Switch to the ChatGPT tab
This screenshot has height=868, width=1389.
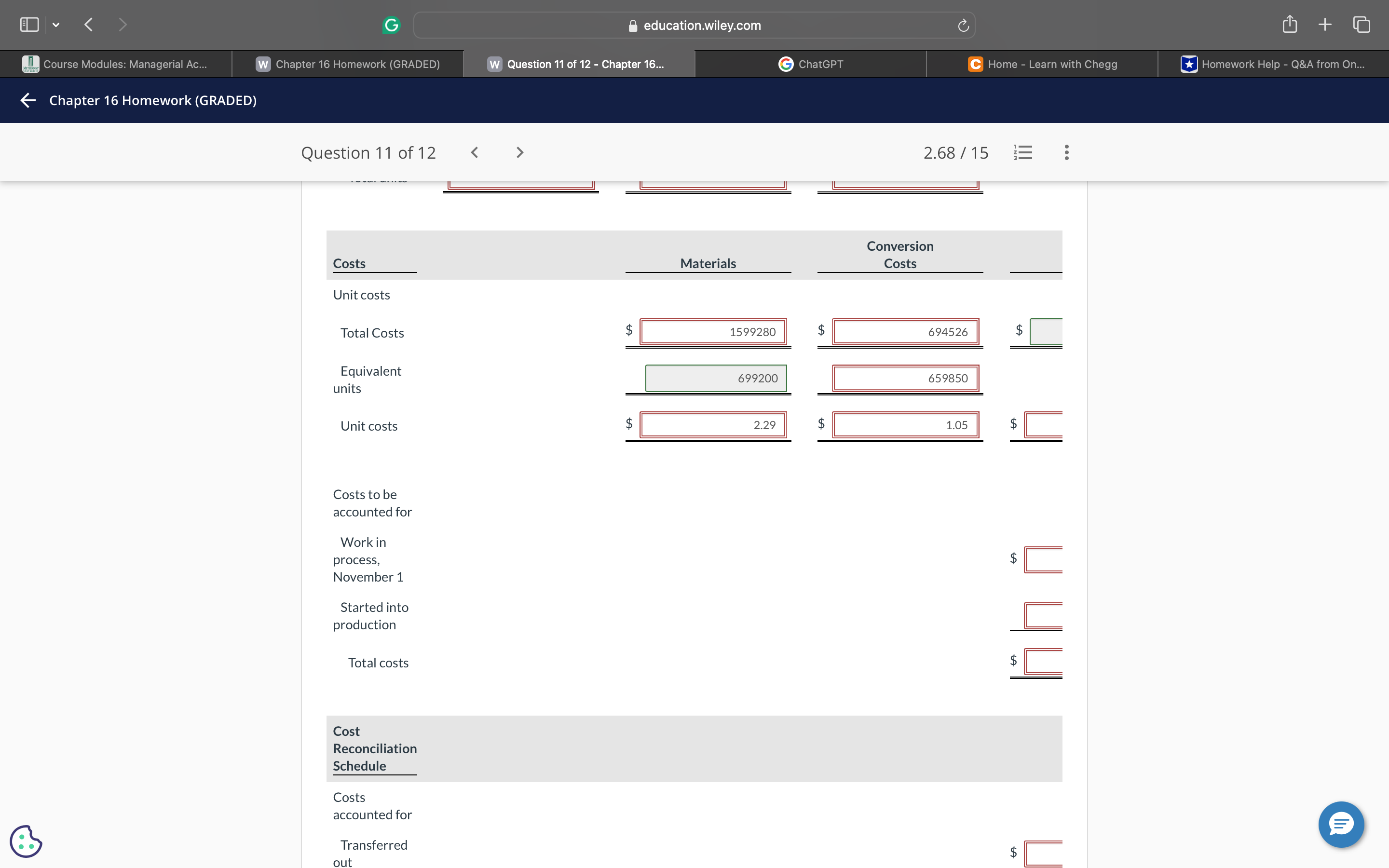[x=810, y=64]
